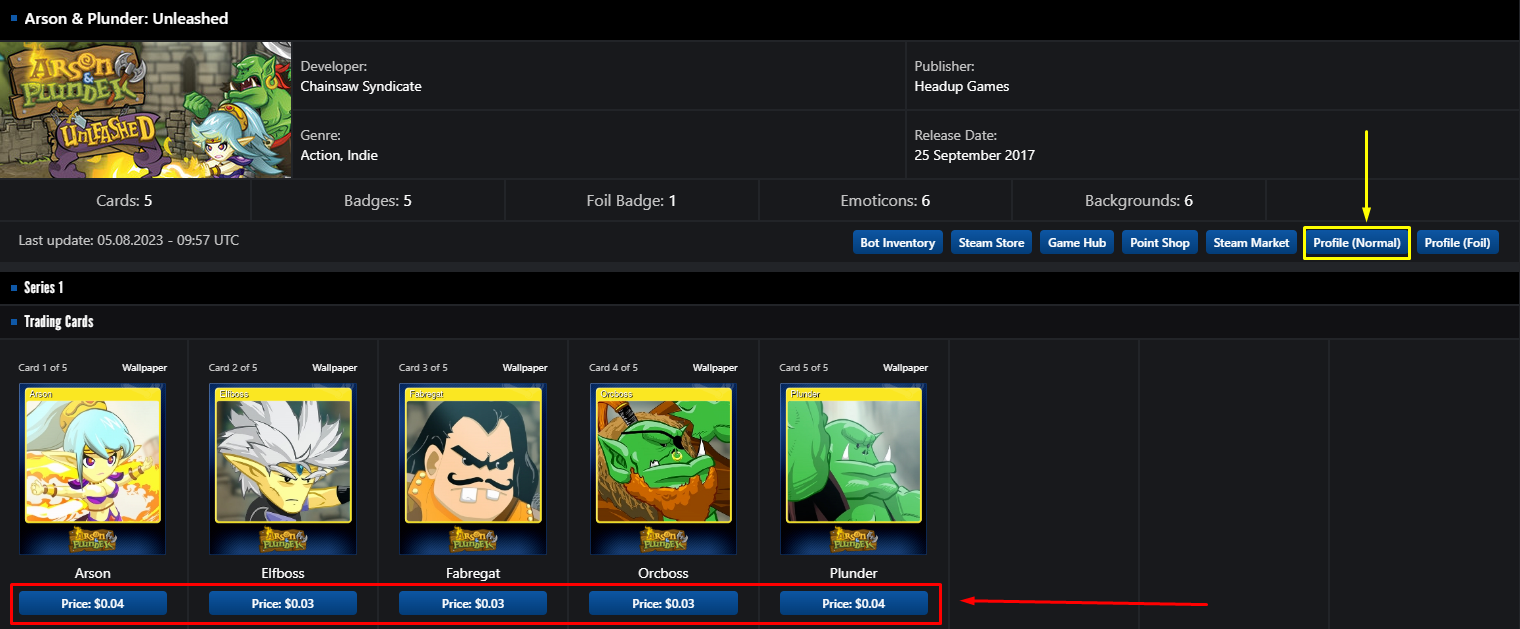This screenshot has height=629, width=1520.
Task: Click the Plunder card name label
Action: [854, 573]
